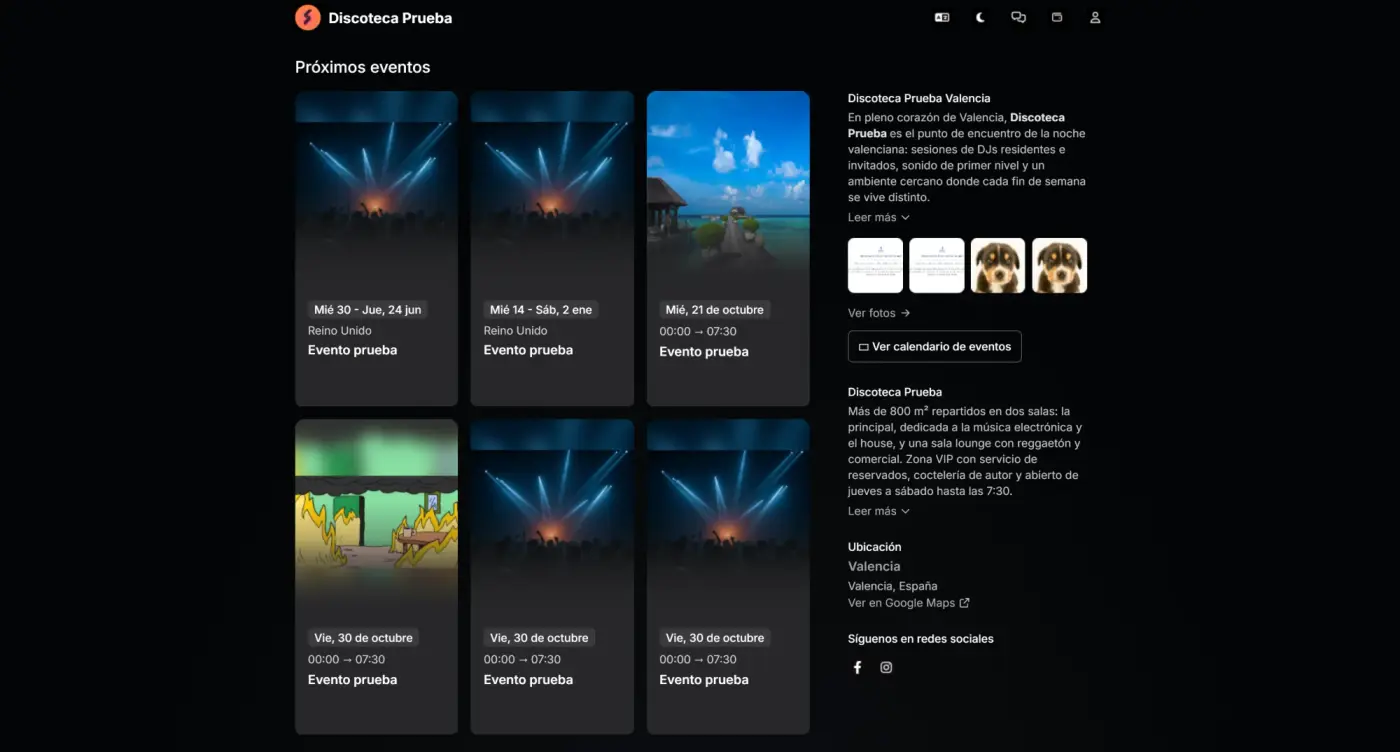Expand Leer más under Discoteca Prueba Valencia description
Viewport: 1400px width, 752px height.
click(878, 217)
